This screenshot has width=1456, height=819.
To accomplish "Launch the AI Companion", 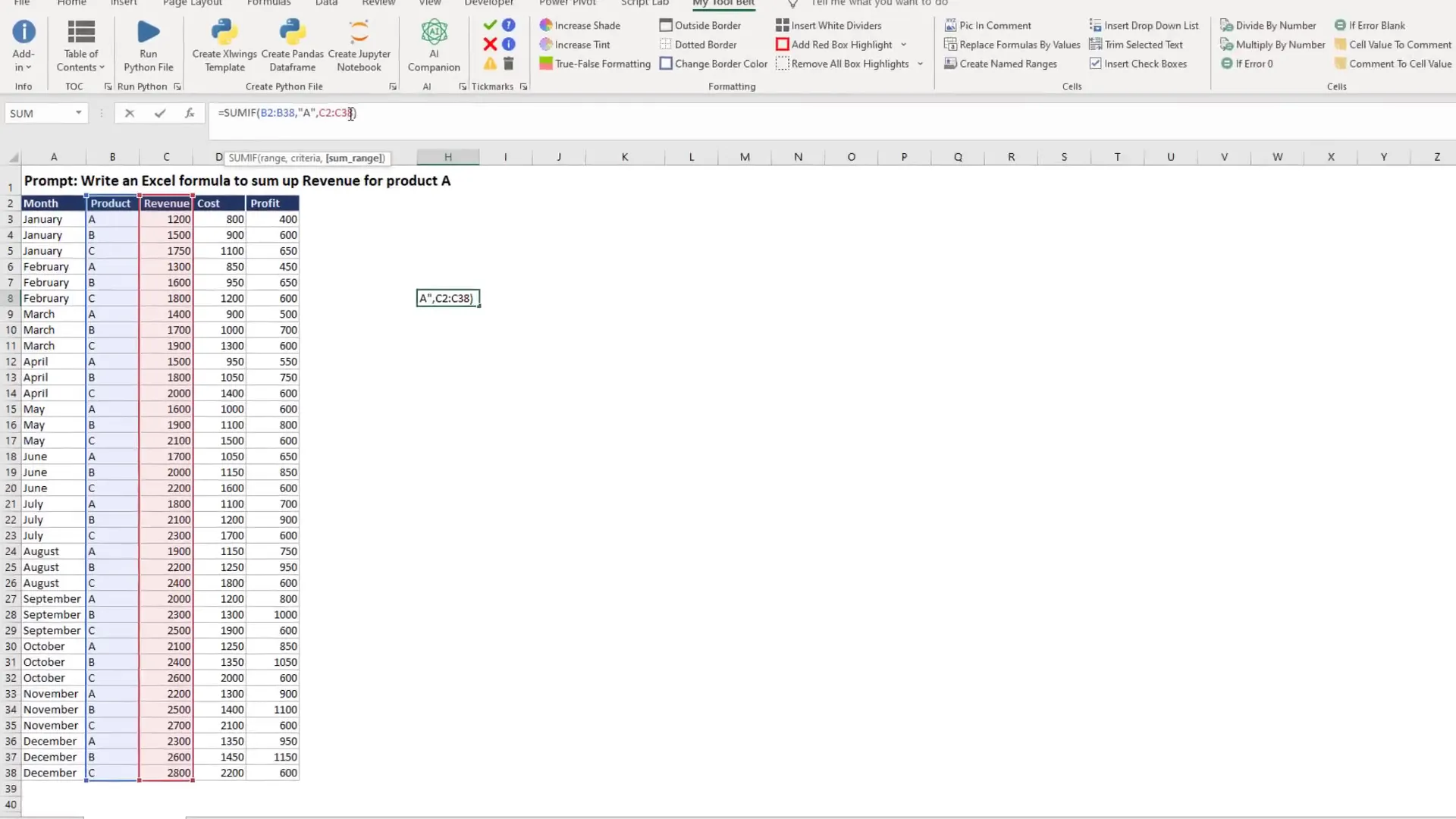I will click(433, 42).
